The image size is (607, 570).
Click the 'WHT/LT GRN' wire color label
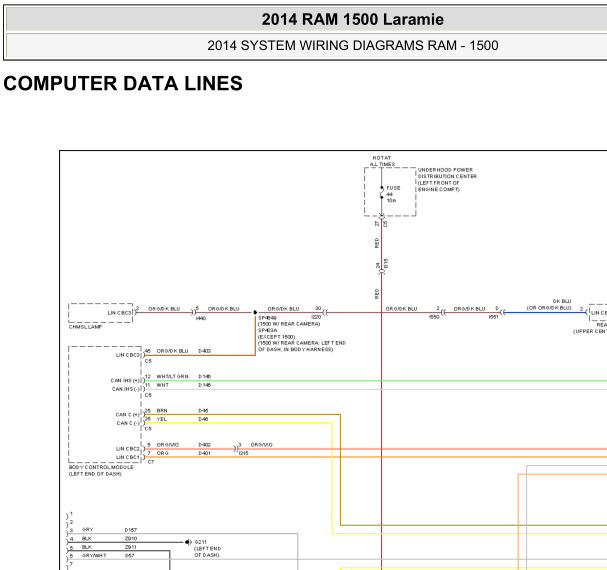[x=172, y=376]
